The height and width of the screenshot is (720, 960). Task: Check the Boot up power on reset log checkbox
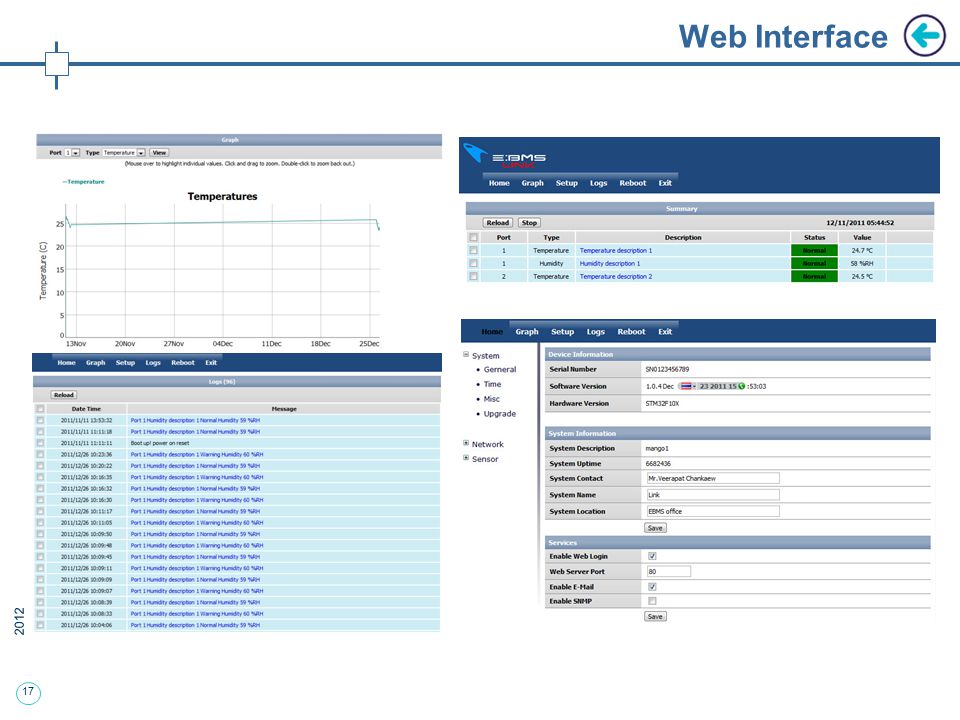click(40, 443)
